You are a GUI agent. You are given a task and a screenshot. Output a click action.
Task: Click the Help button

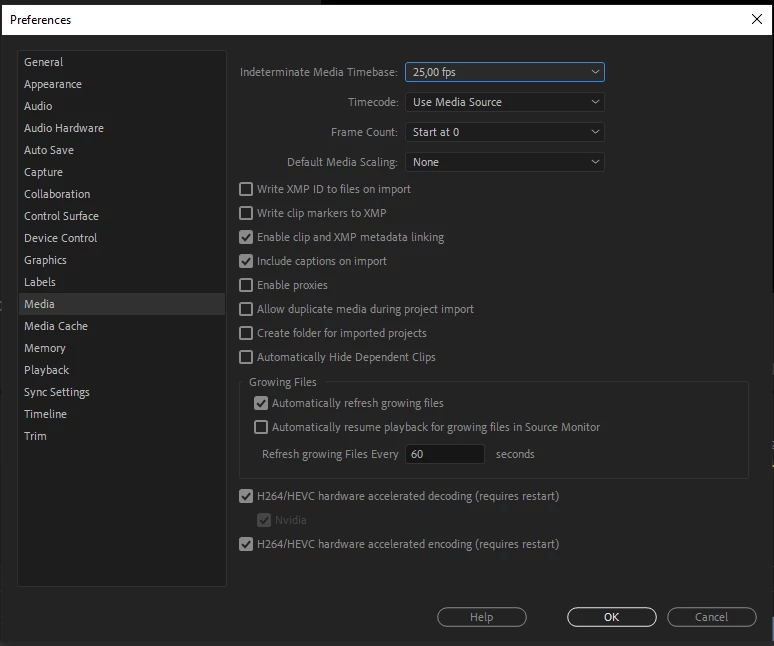tap(482, 617)
